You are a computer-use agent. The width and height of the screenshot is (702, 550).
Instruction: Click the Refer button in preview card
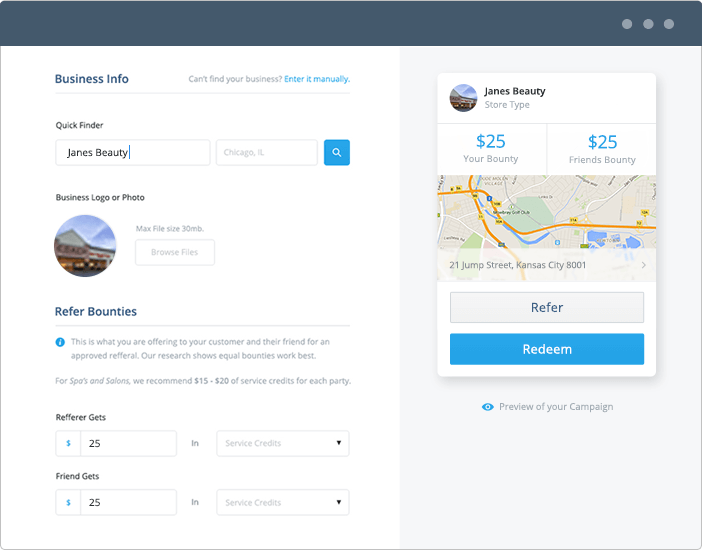tap(547, 308)
